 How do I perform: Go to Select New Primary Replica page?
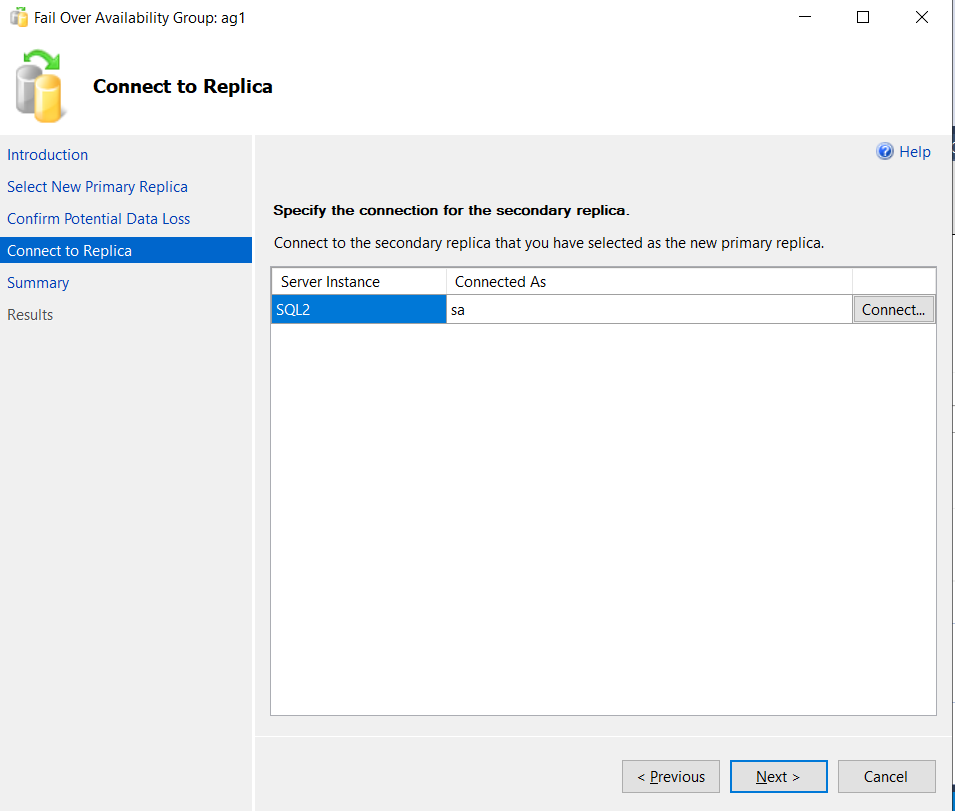97,187
